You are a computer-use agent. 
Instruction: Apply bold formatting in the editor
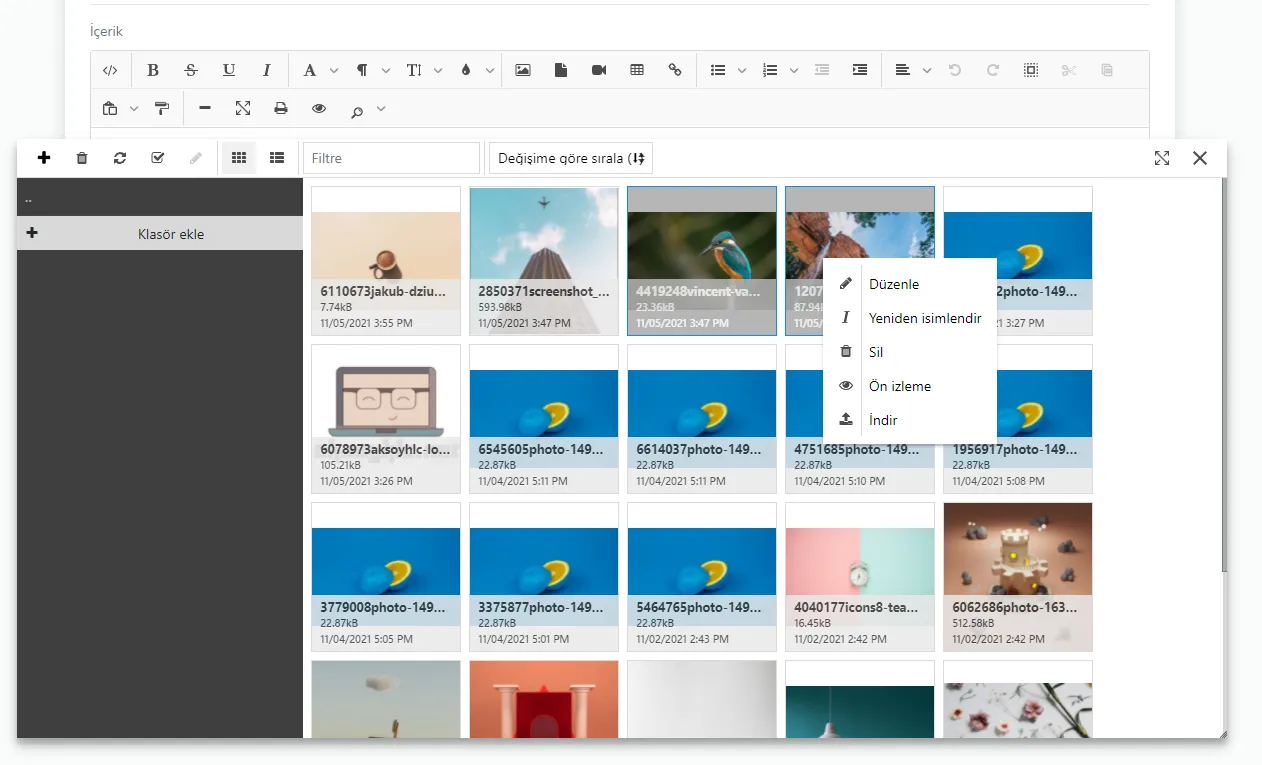click(x=153, y=70)
